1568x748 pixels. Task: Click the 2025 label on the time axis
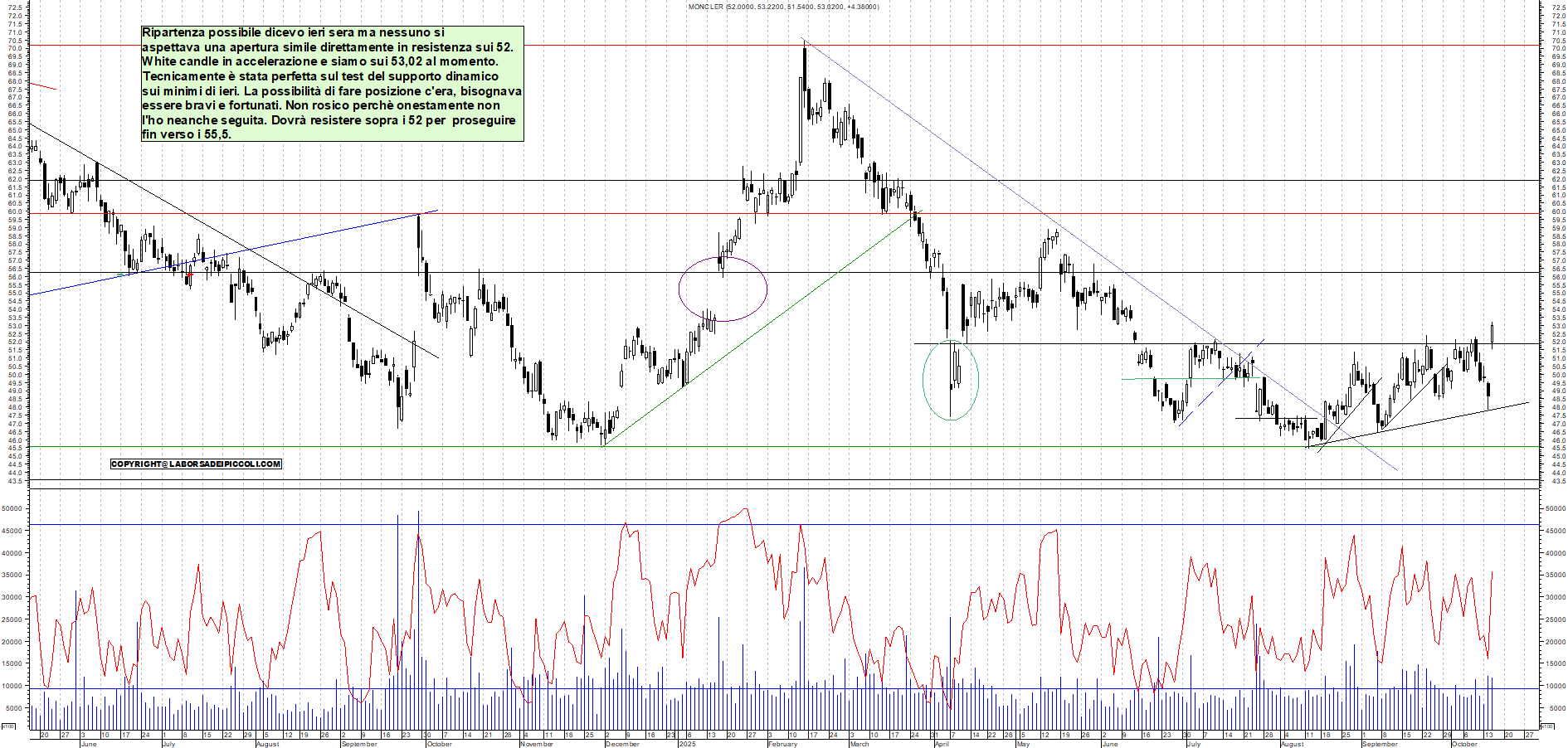tap(687, 744)
